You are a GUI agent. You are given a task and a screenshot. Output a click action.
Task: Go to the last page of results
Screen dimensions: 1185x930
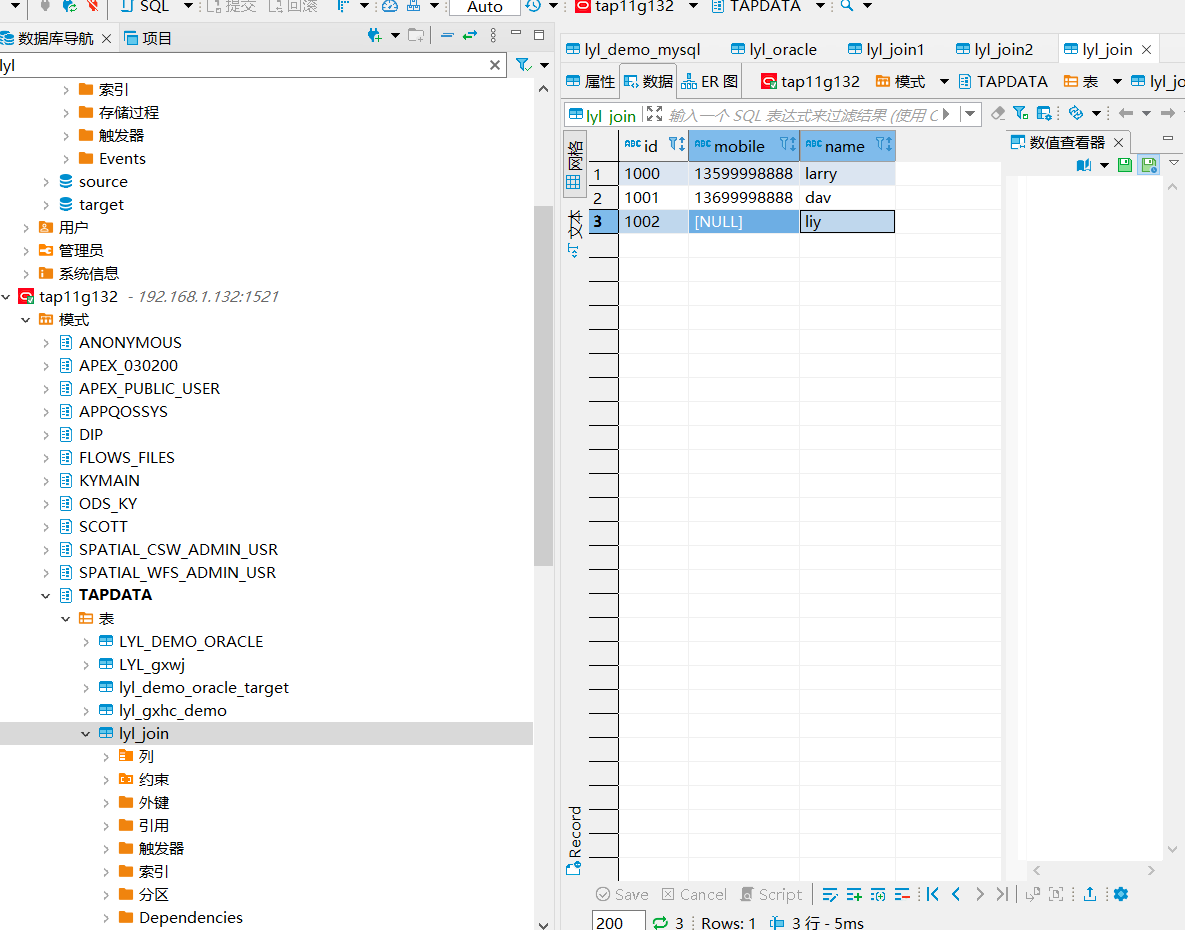point(1002,894)
